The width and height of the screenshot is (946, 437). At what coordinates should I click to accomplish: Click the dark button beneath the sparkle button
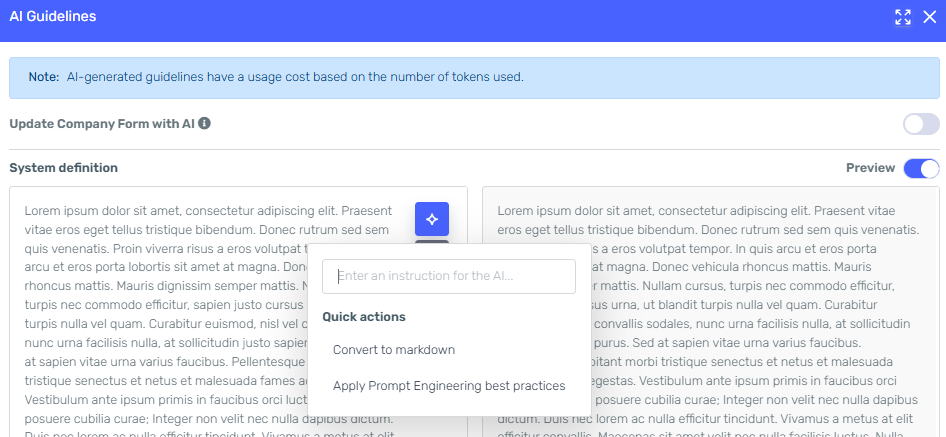point(432,242)
